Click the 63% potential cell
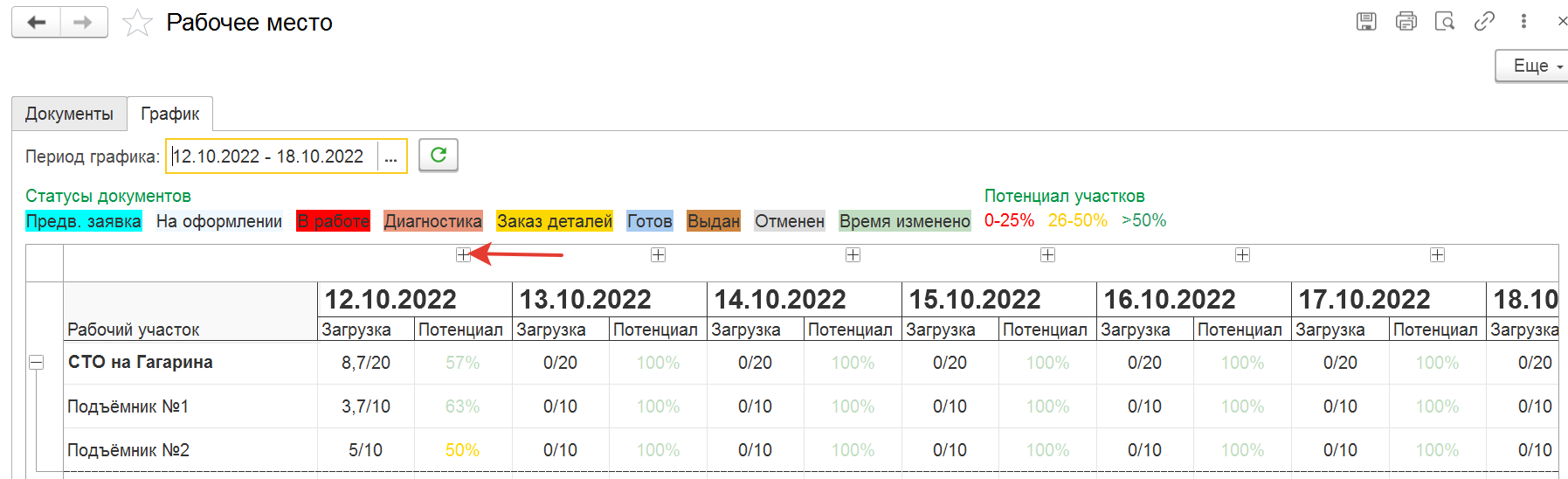Viewport: 1568px width, 479px height. [463, 406]
